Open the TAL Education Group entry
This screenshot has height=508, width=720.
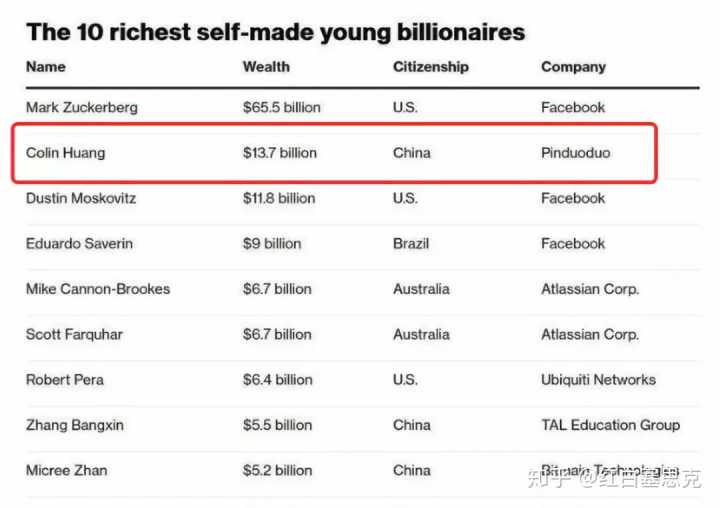pyautogui.click(x=610, y=425)
